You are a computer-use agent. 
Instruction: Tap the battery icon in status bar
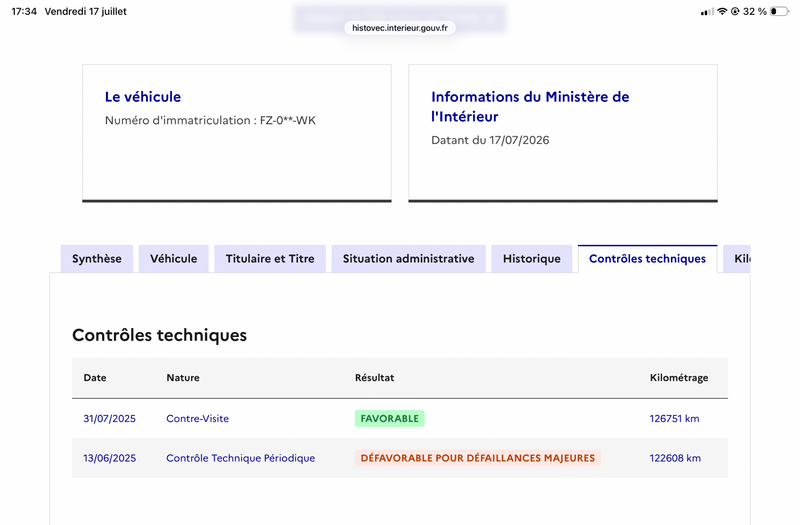779,11
